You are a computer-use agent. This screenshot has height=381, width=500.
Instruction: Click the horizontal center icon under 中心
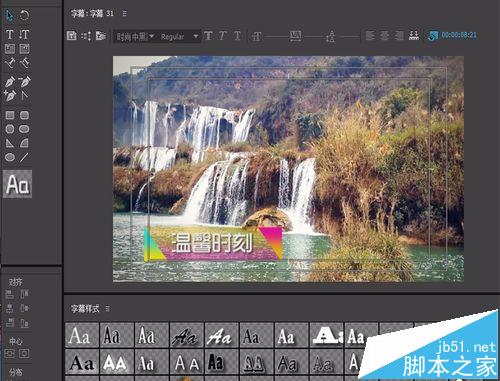24,353
